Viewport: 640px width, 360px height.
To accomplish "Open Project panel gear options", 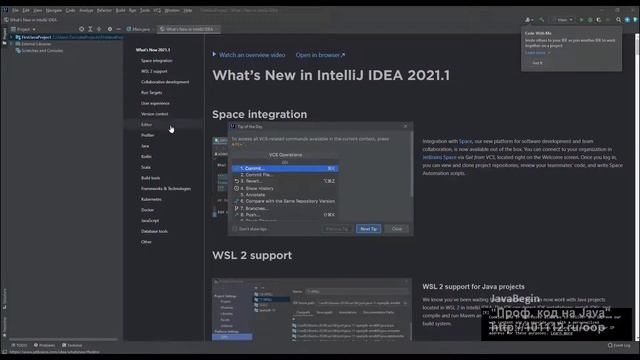I will click(x=110, y=29).
